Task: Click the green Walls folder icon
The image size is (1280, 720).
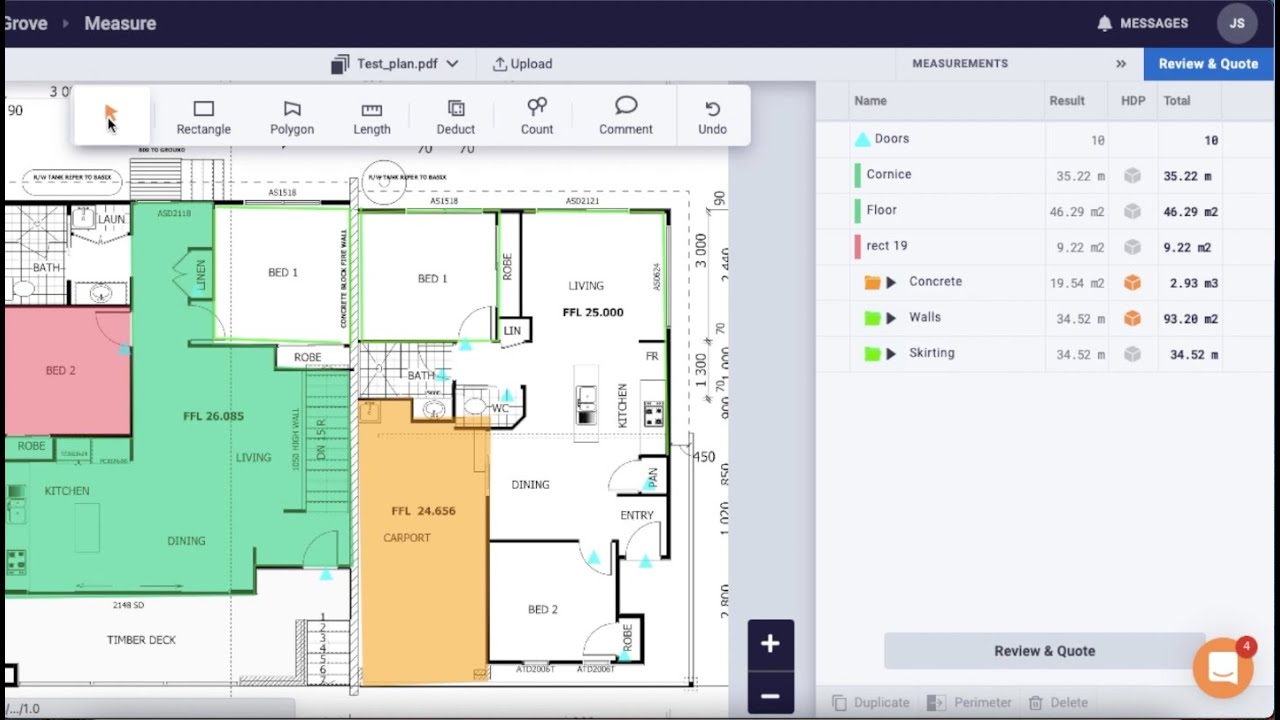Action: point(872,318)
